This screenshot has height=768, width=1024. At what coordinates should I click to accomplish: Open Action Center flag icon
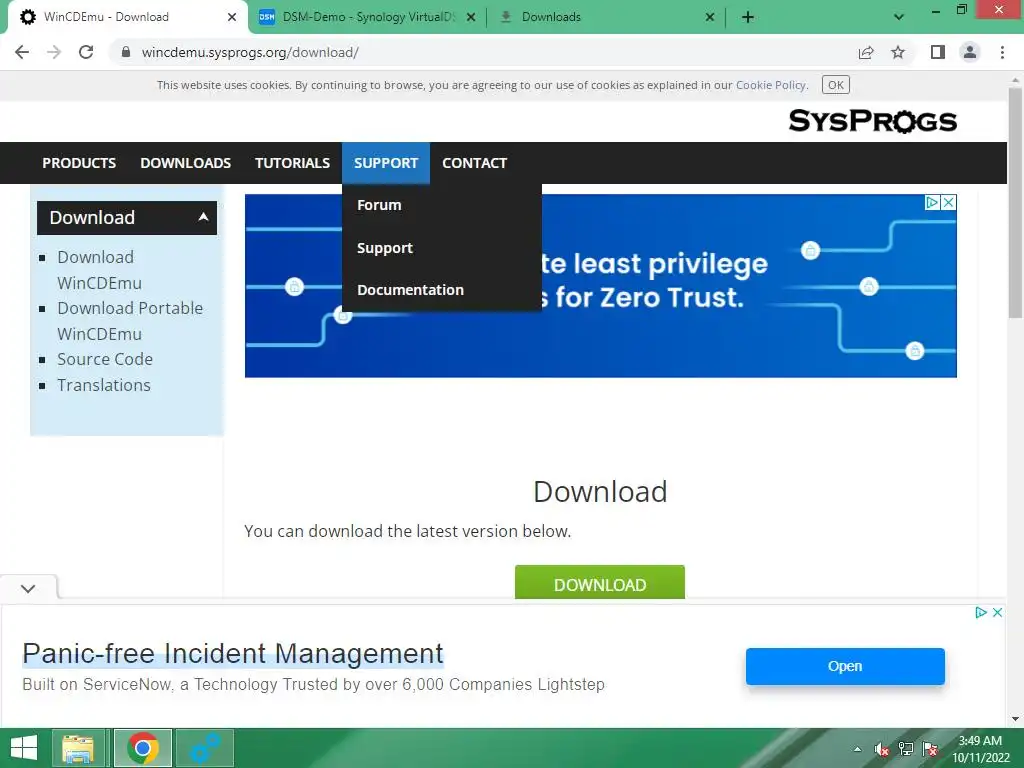coord(930,749)
